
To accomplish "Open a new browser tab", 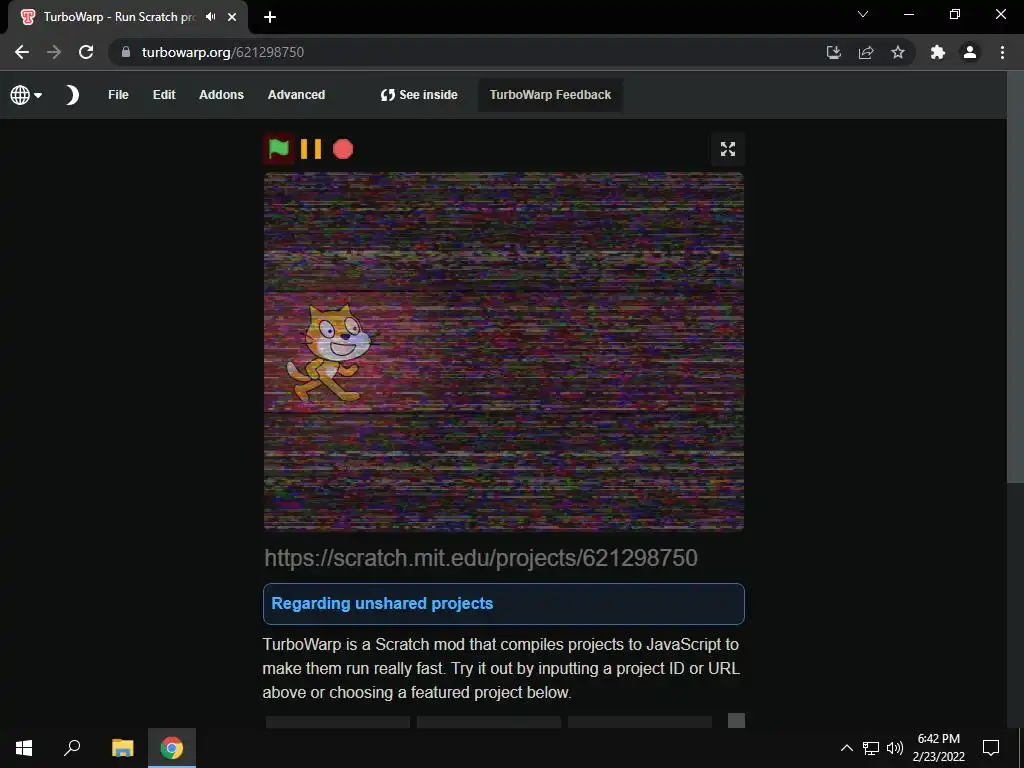I will (x=270, y=18).
